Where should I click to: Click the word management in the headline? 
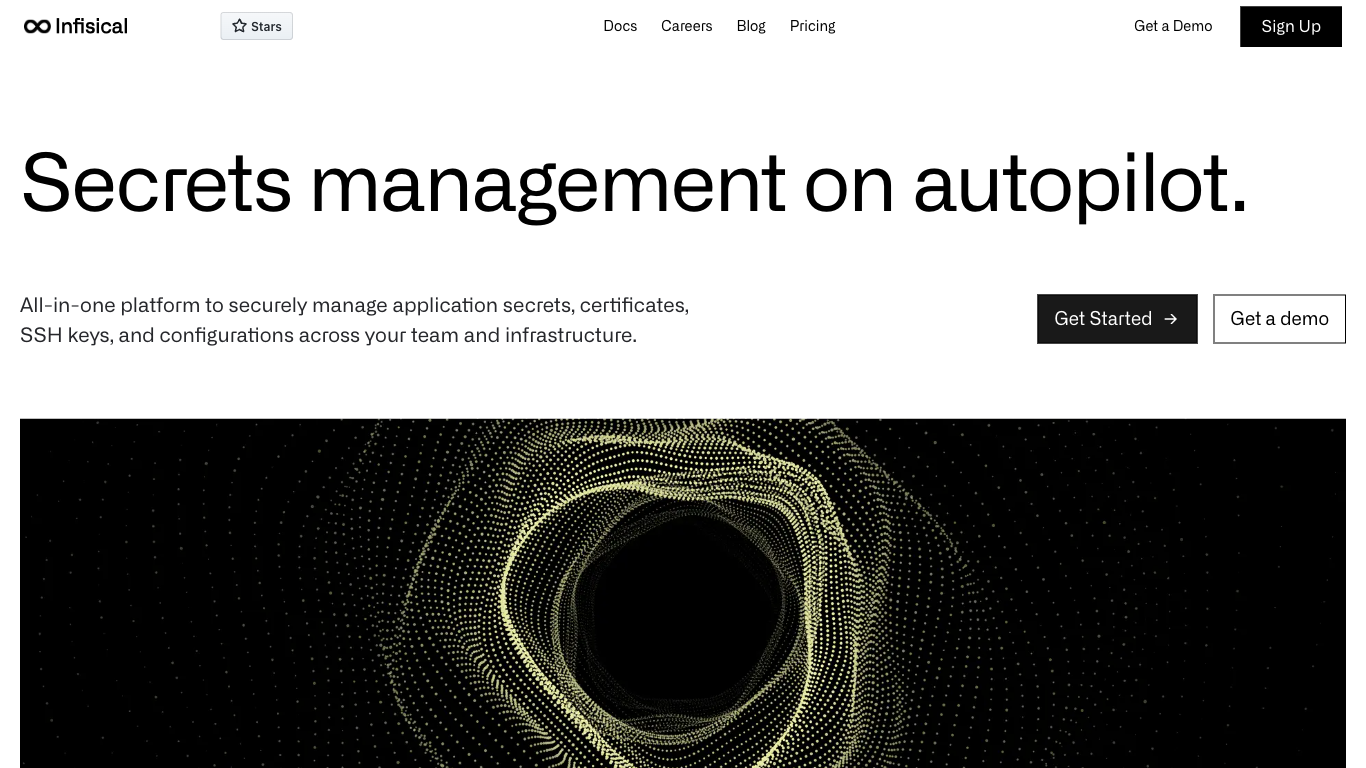tap(547, 183)
